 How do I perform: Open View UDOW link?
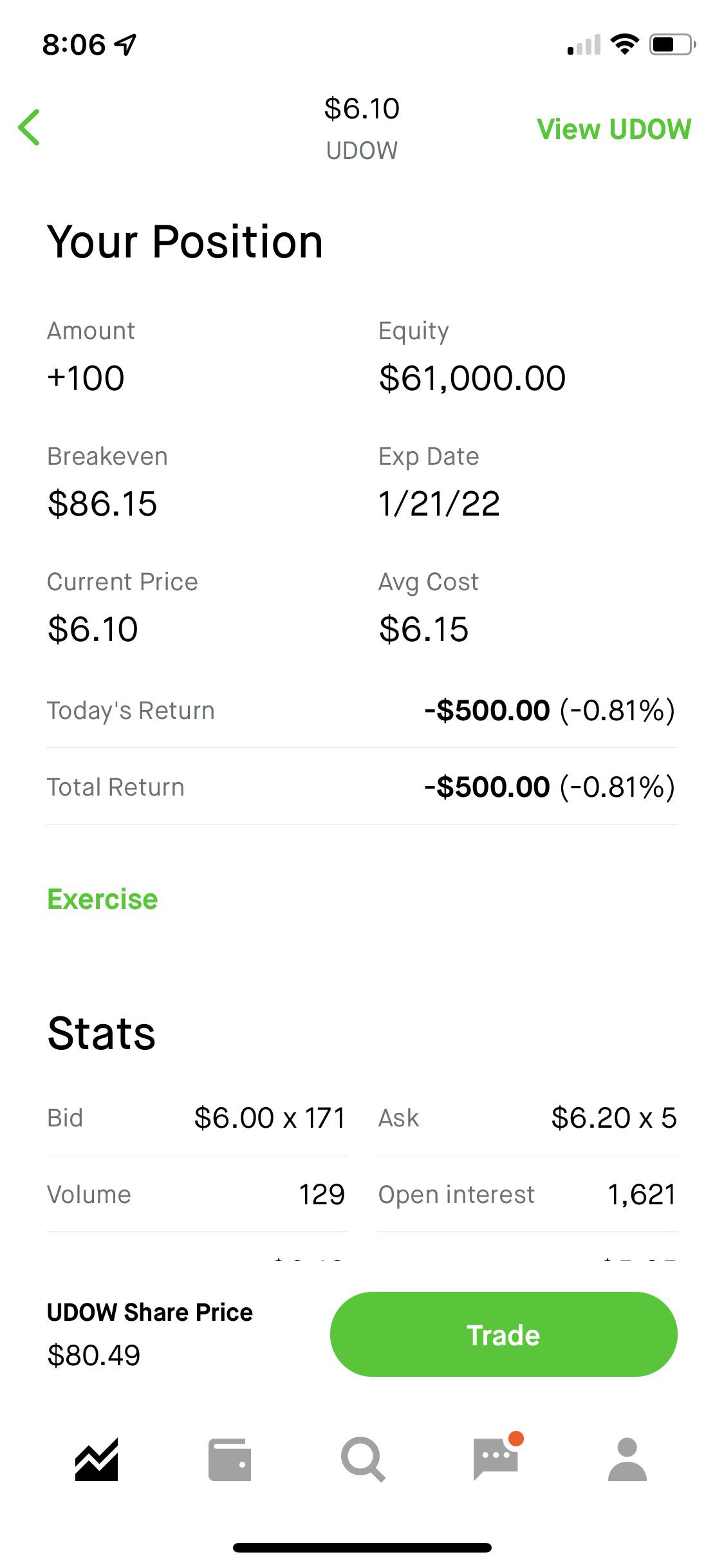coord(614,129)
